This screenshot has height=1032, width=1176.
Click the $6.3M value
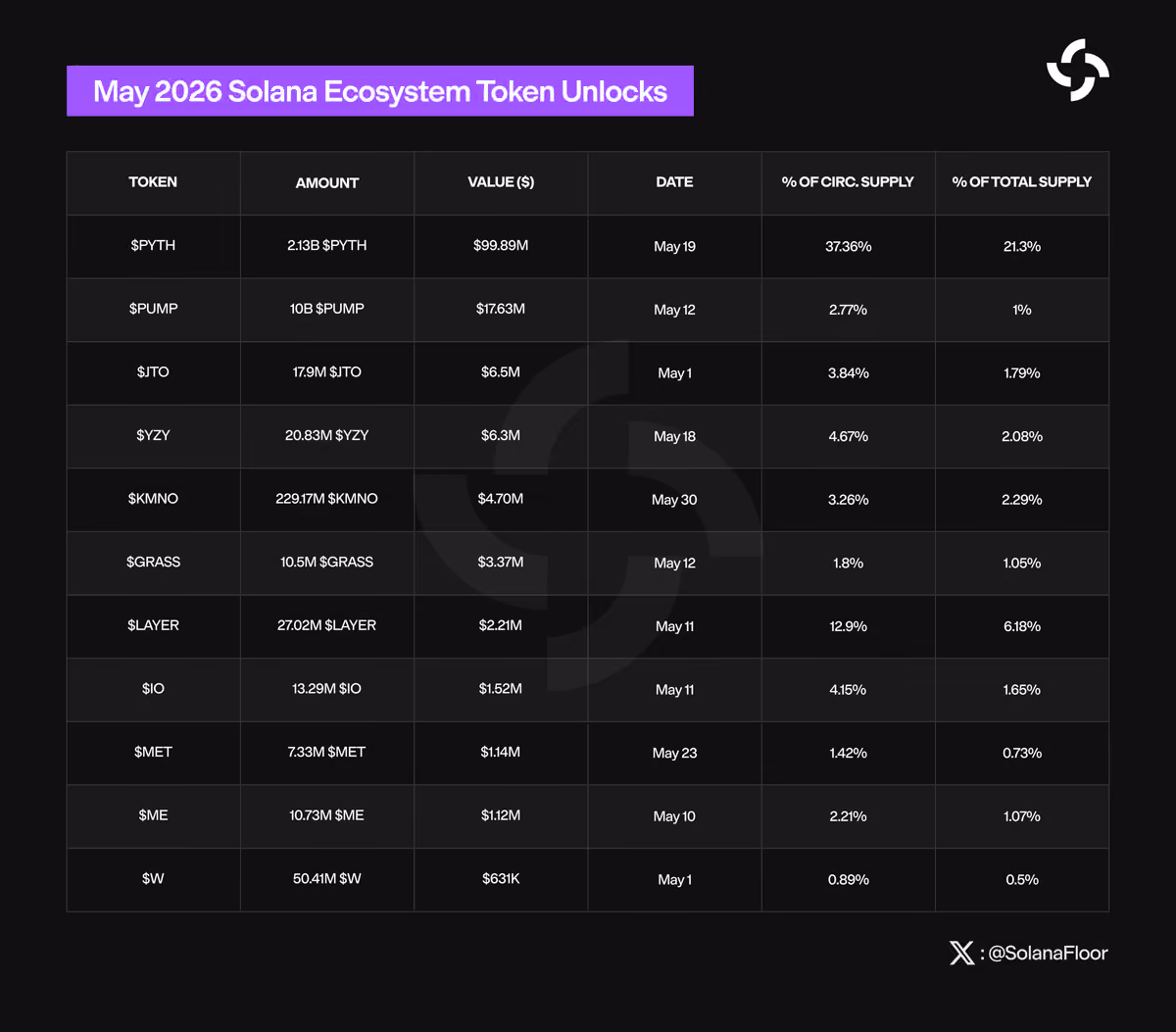coord(501,435)
